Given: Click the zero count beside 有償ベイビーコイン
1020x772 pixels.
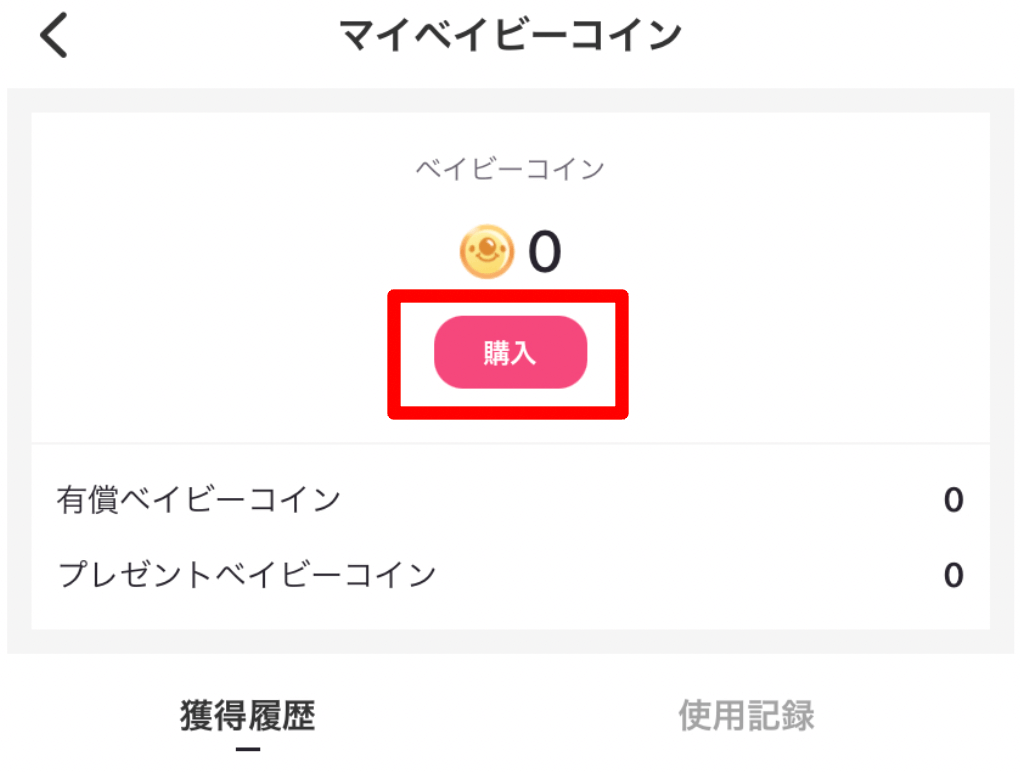Looking at the screenshot, I should point(953,499).
